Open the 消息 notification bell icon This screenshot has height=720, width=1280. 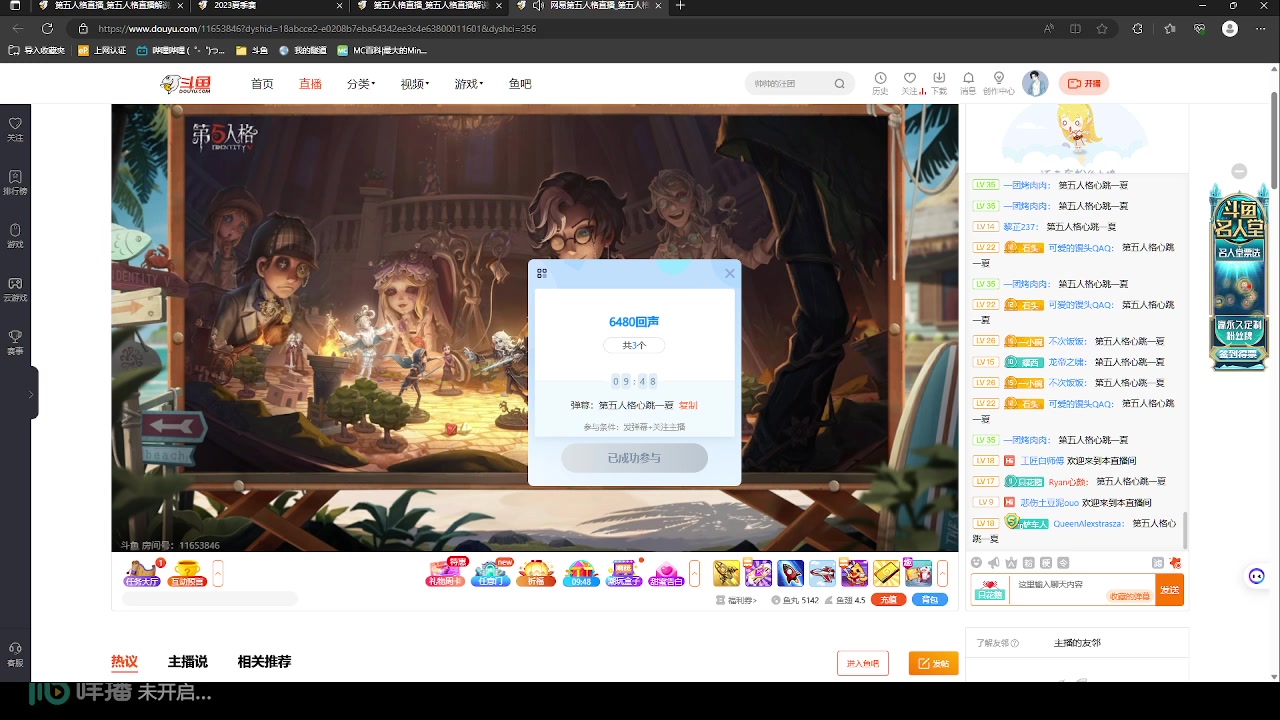(968, 83)
